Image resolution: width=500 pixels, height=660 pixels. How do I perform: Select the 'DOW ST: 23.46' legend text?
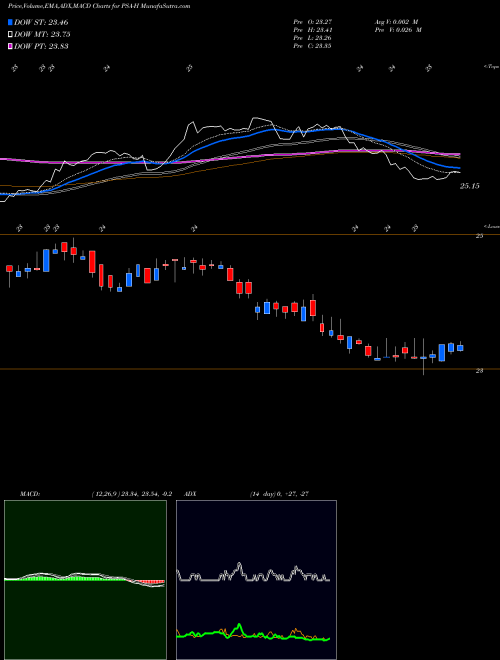coord(41,22)
